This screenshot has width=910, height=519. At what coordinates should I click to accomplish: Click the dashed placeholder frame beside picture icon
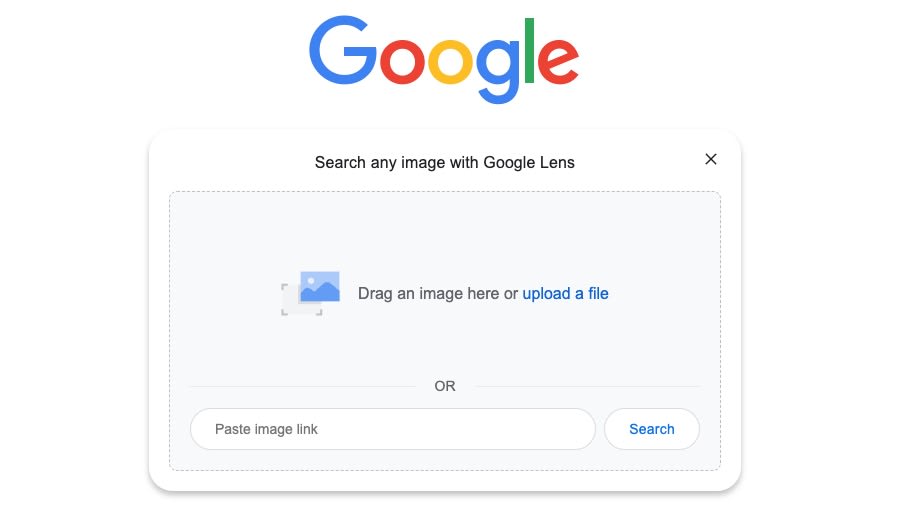pos(290,302)
